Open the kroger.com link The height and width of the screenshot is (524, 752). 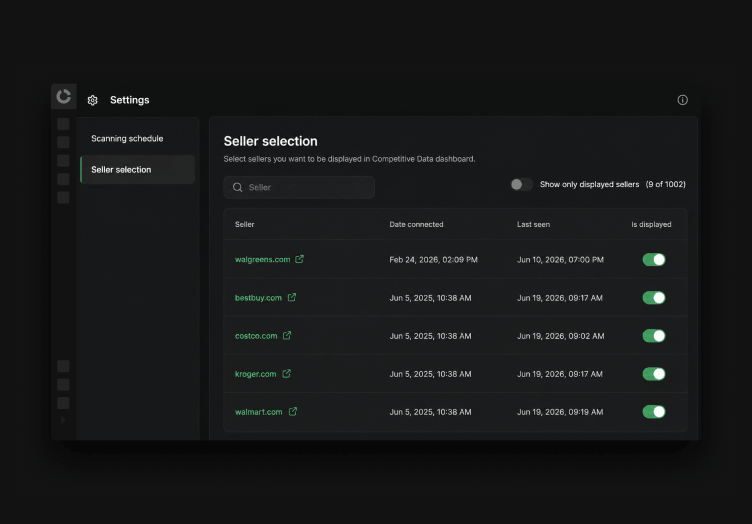click(256, 374)
